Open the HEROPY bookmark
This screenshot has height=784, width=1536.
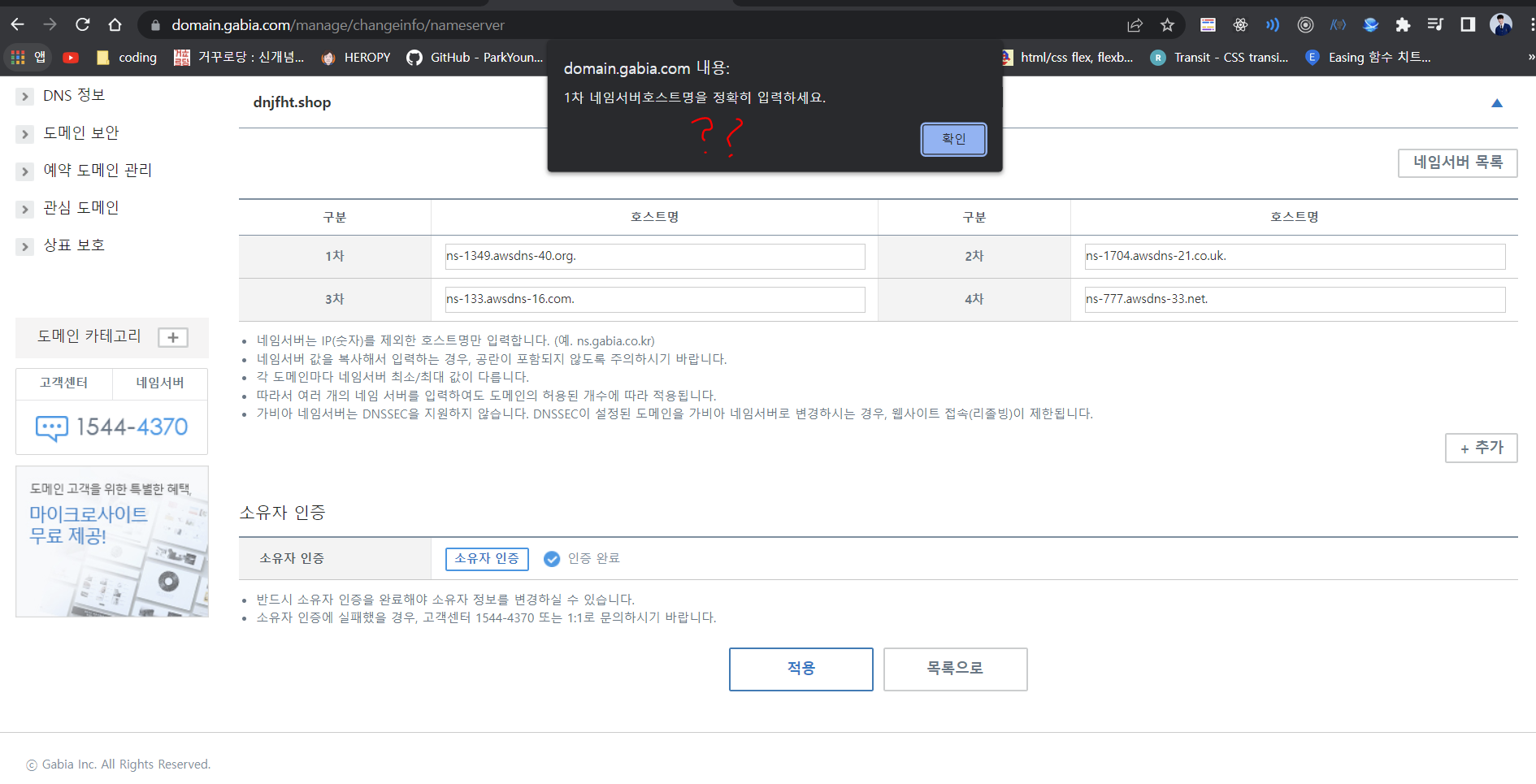356,58
